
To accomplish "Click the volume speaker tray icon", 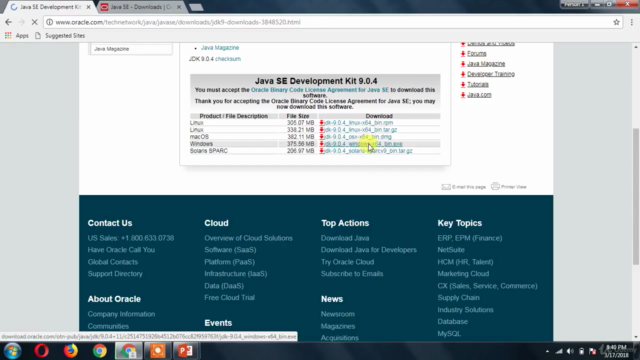I will pos(570,351).
